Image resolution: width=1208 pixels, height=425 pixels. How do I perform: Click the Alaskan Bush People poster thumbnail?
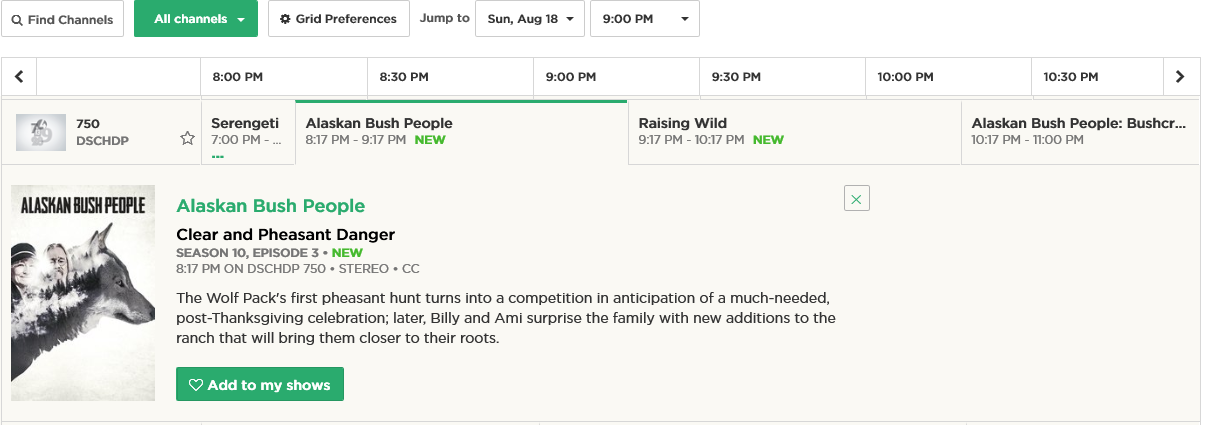pyautogui.click(x=83, y=293)
